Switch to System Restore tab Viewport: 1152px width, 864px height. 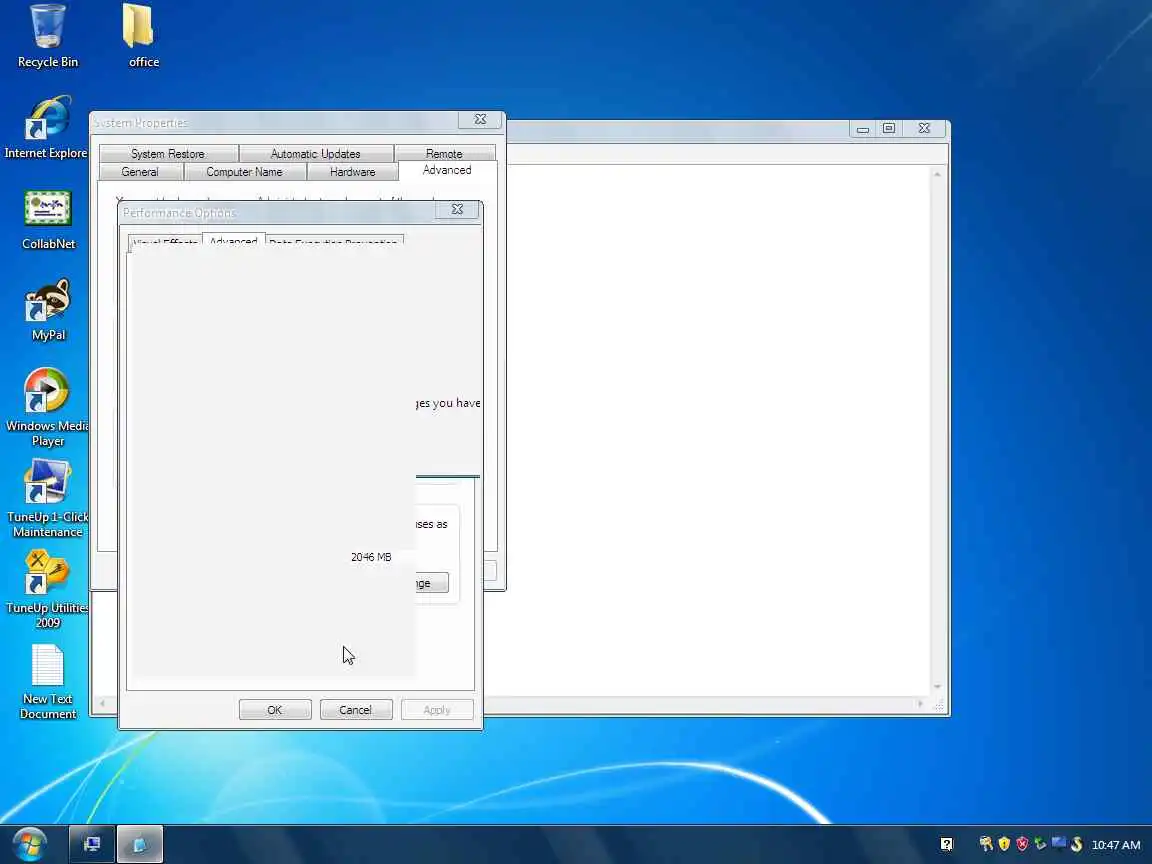pyautogui.click(x=168, y=154)
